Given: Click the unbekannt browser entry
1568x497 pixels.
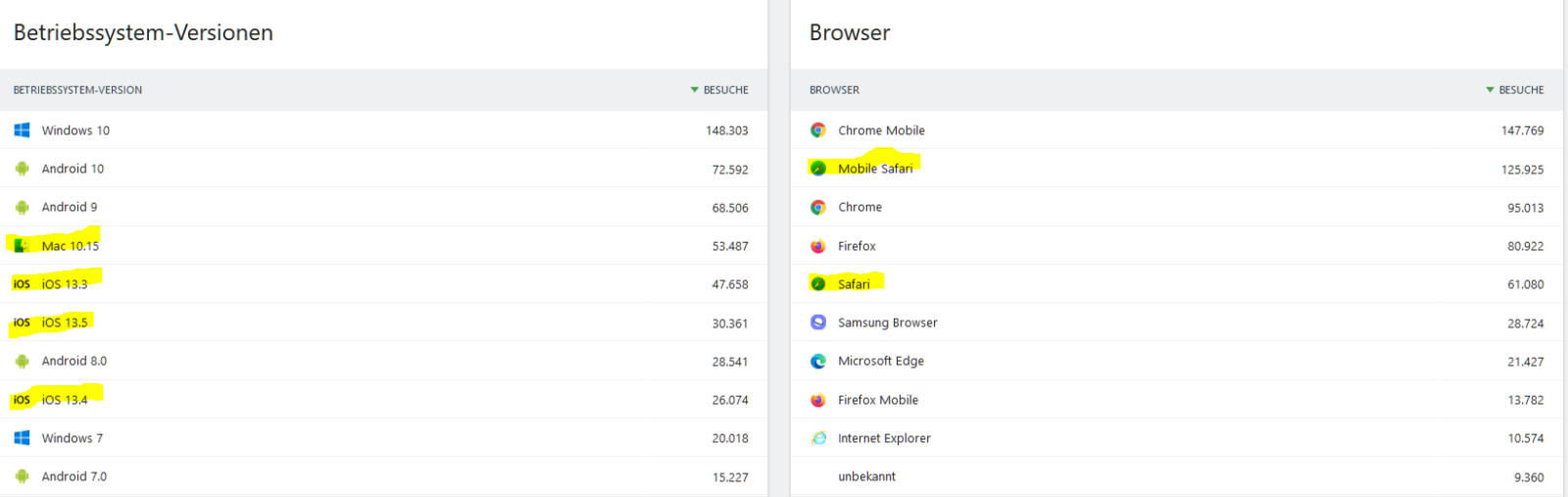Looking at the screenshot, I should click(866, 476).
